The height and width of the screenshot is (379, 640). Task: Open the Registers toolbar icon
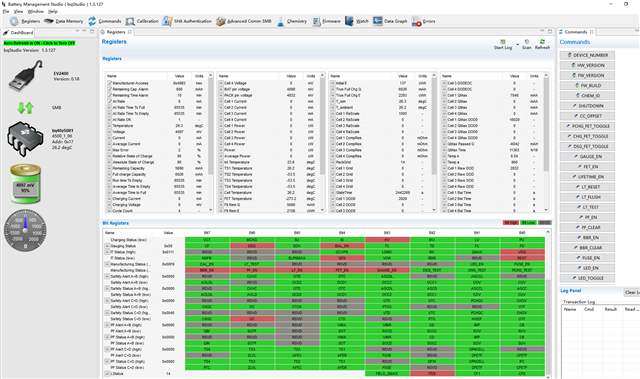14,21
